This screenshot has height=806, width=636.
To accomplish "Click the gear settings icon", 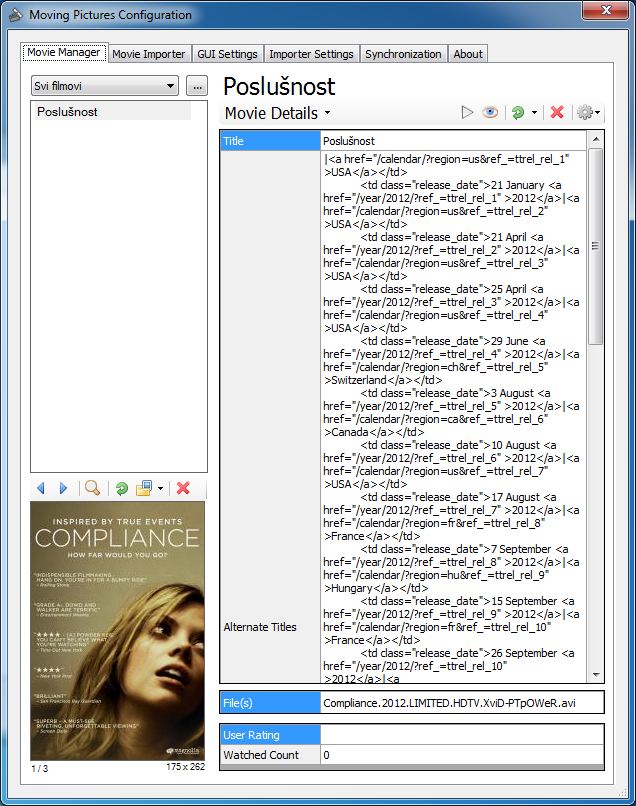I will coord(584,113).
